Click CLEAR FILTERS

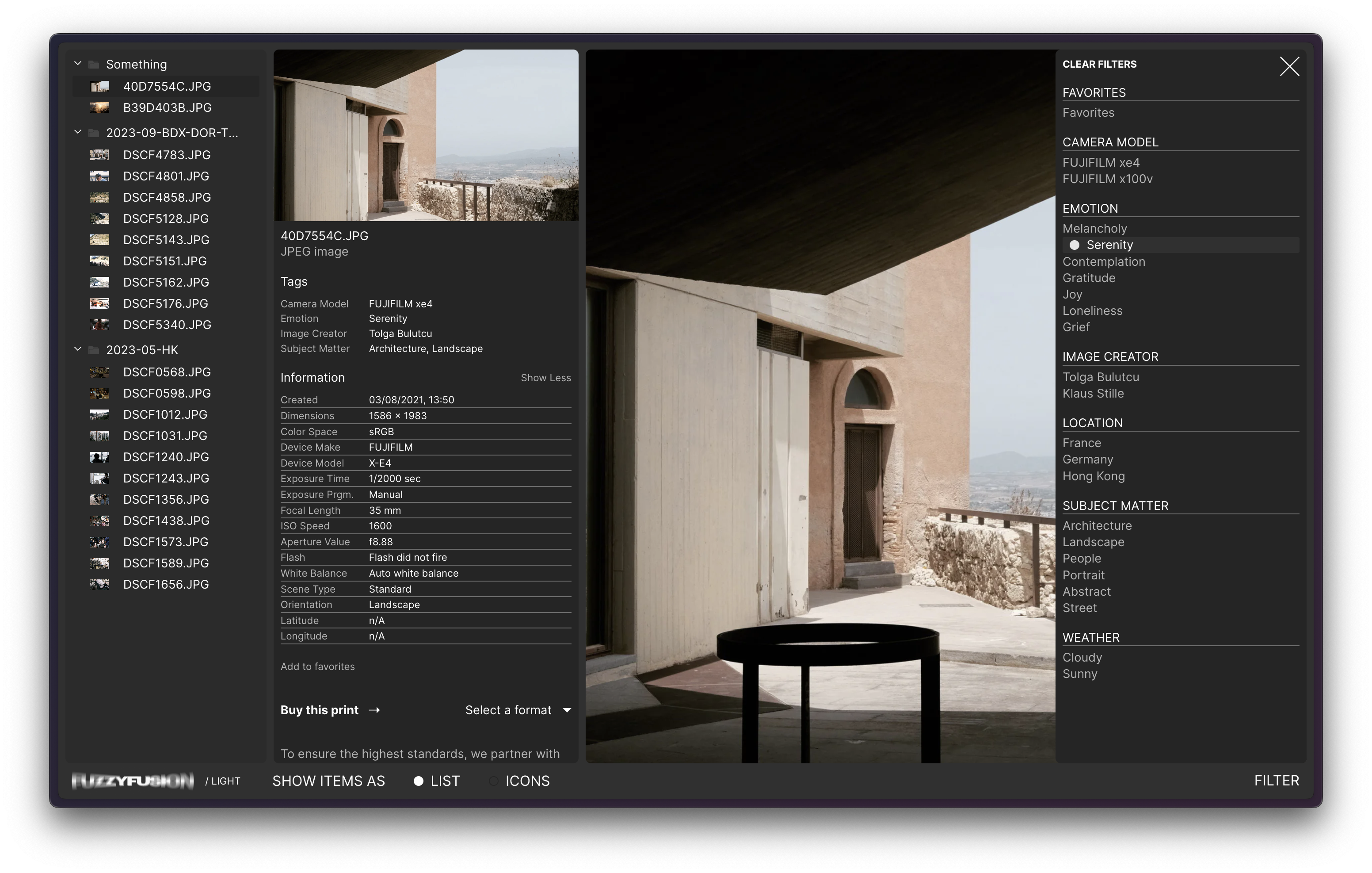tap(1099, 65)
